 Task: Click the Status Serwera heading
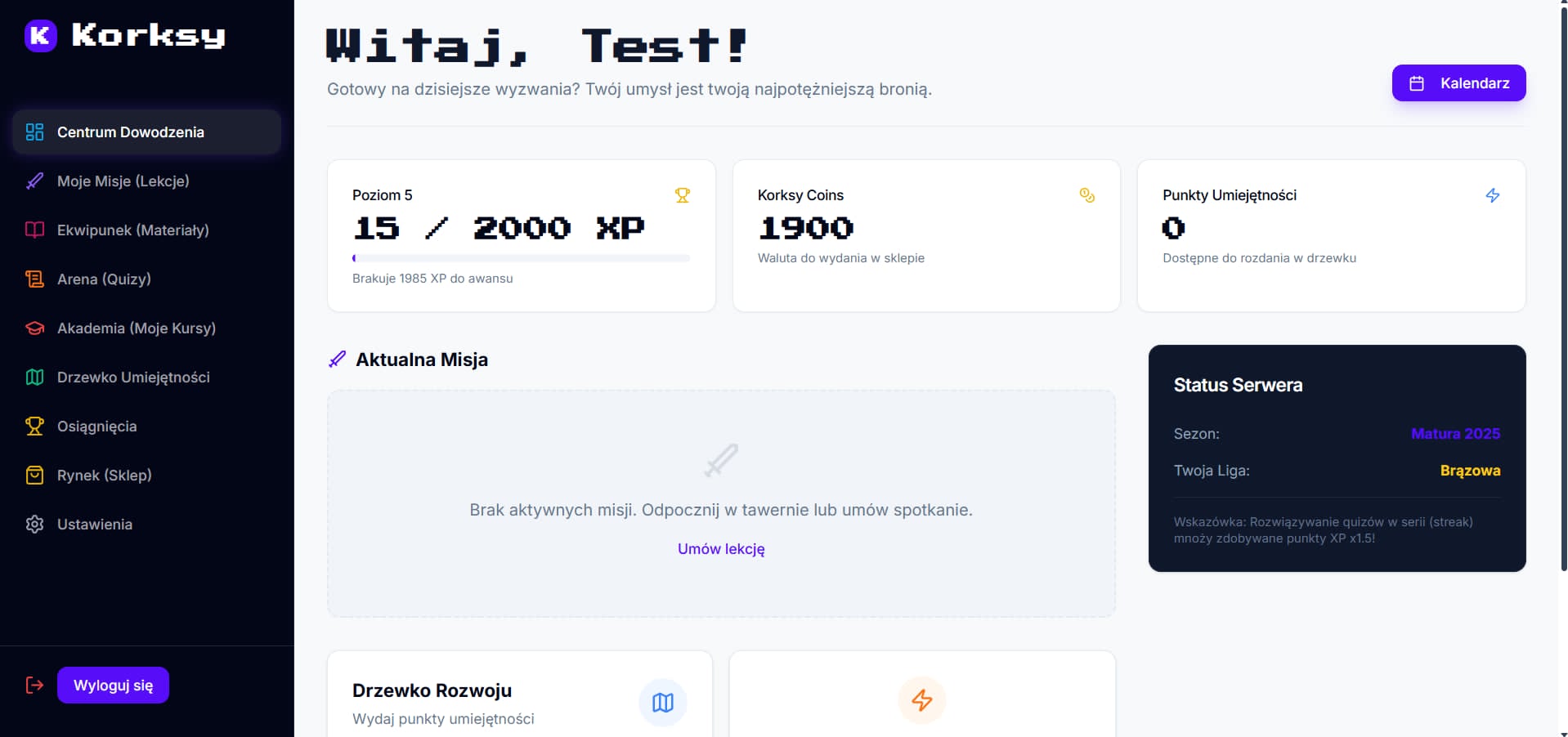click(x=1238, y=385)
